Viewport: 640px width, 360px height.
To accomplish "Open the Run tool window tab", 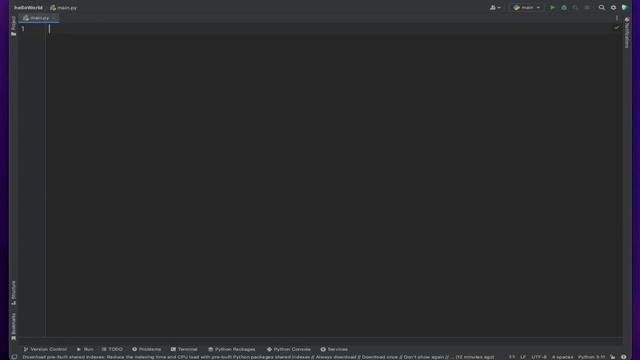I will click(x=85, y=349).
